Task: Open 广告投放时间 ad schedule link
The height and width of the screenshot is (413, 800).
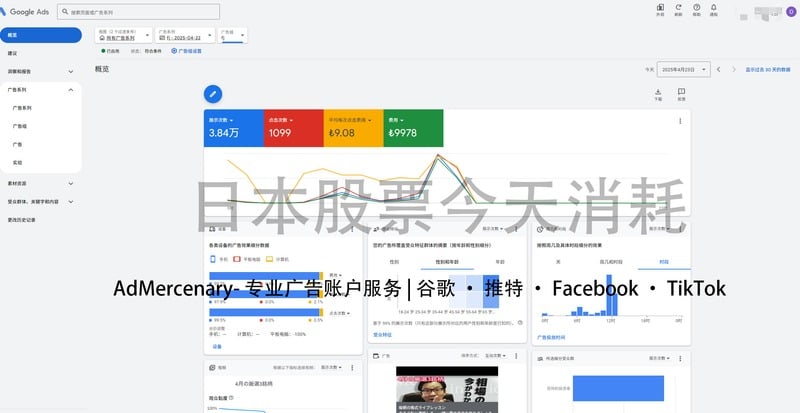Action: pos(551,337)
